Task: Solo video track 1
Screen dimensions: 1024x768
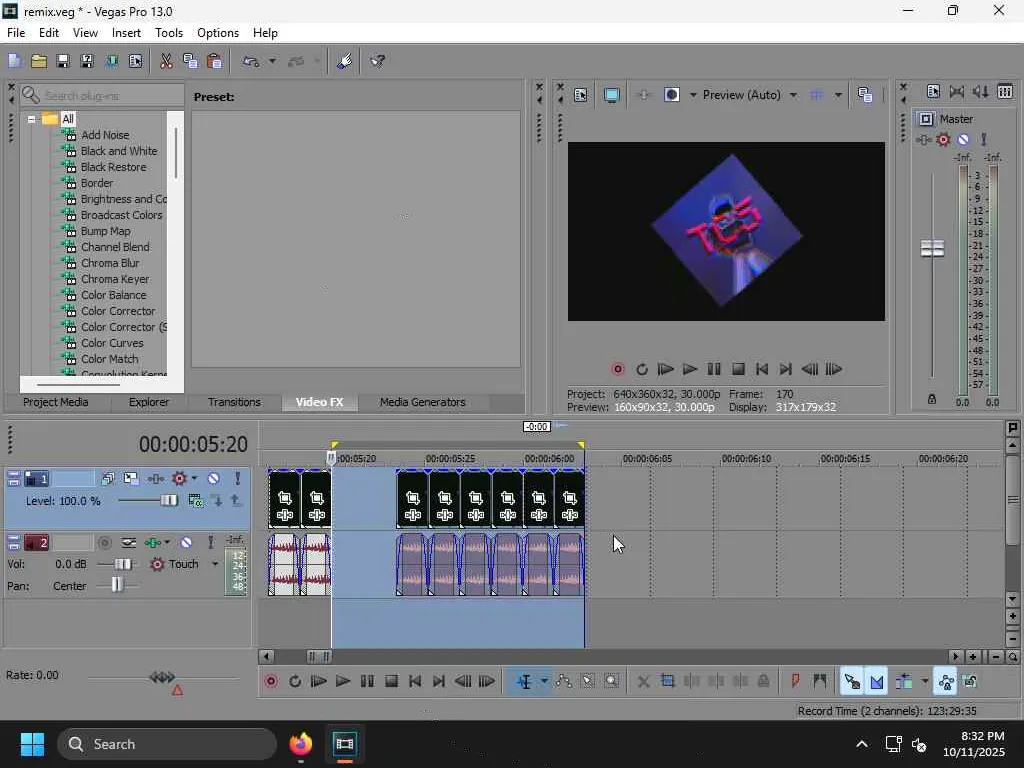Action: 237,479
